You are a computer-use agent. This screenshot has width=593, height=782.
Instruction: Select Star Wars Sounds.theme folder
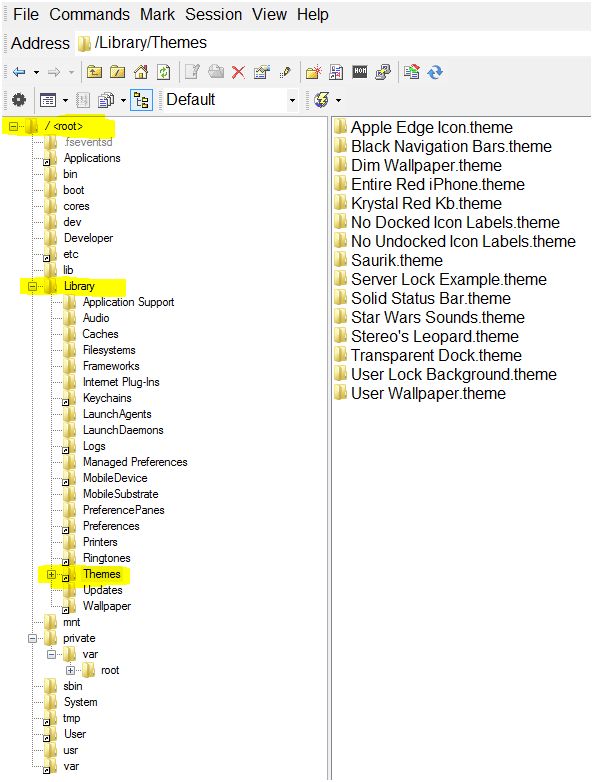click(438, 317)
